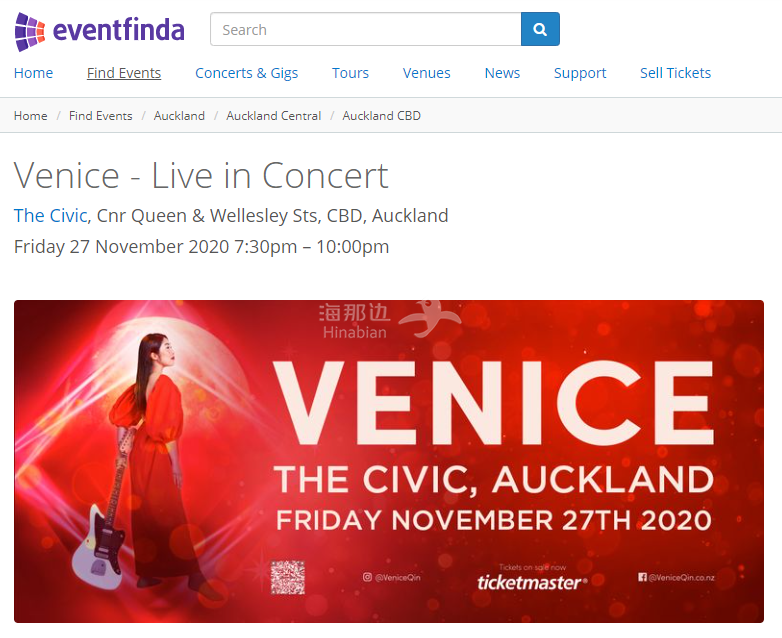
Task: Open the Home menu item
Action: click(33, 73)
